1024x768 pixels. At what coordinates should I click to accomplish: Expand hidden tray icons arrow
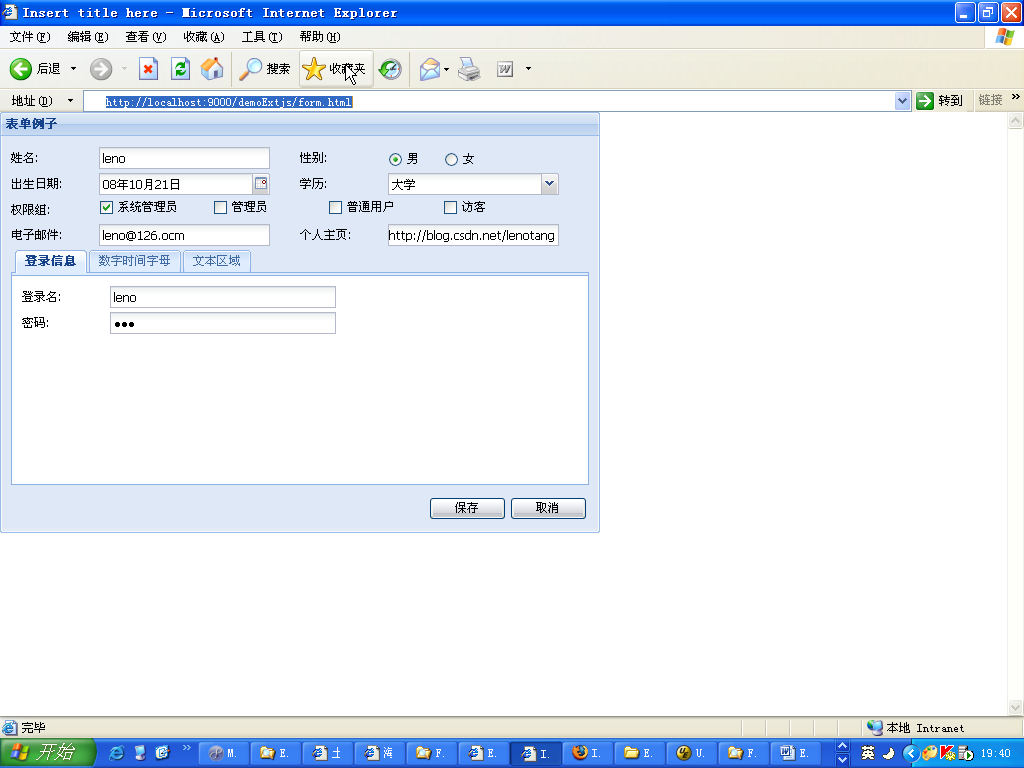[910, 753]
